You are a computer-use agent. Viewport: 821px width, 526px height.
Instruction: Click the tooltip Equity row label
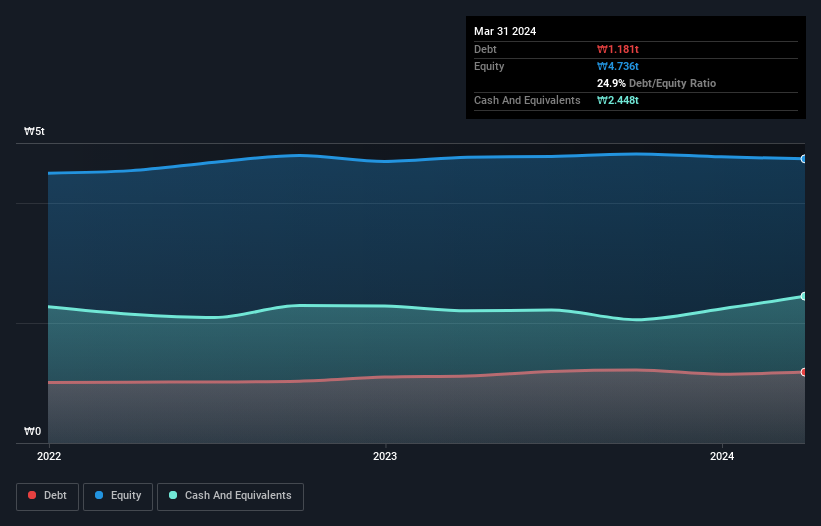click(x=489, y=66)
